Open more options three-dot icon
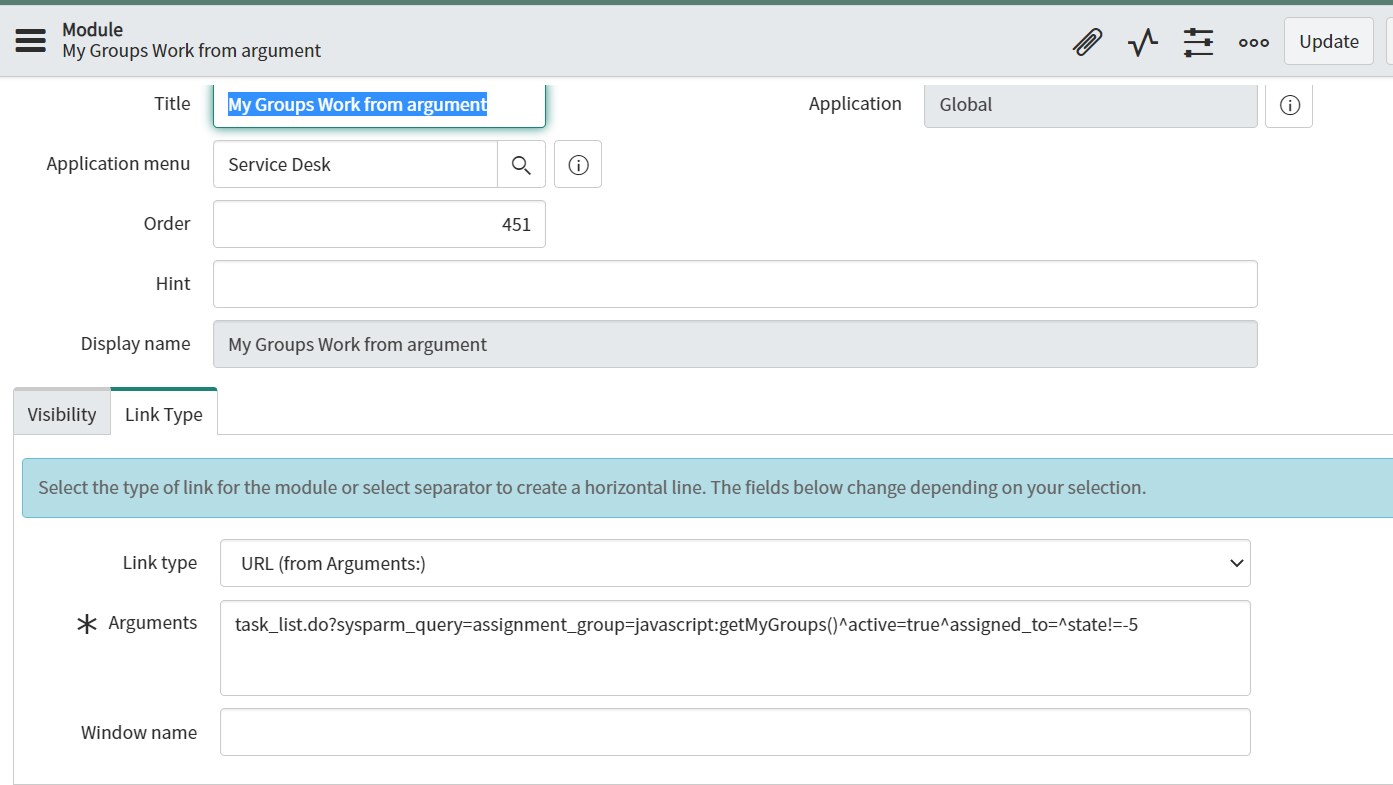 [1253, 42]
